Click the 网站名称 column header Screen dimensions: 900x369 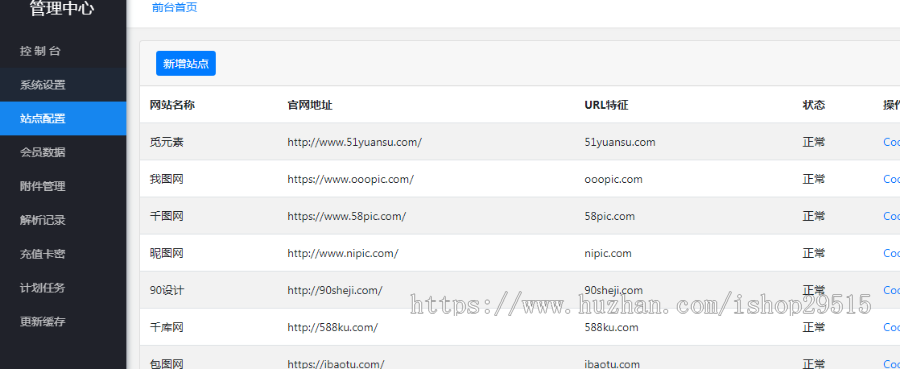point(172,105)
